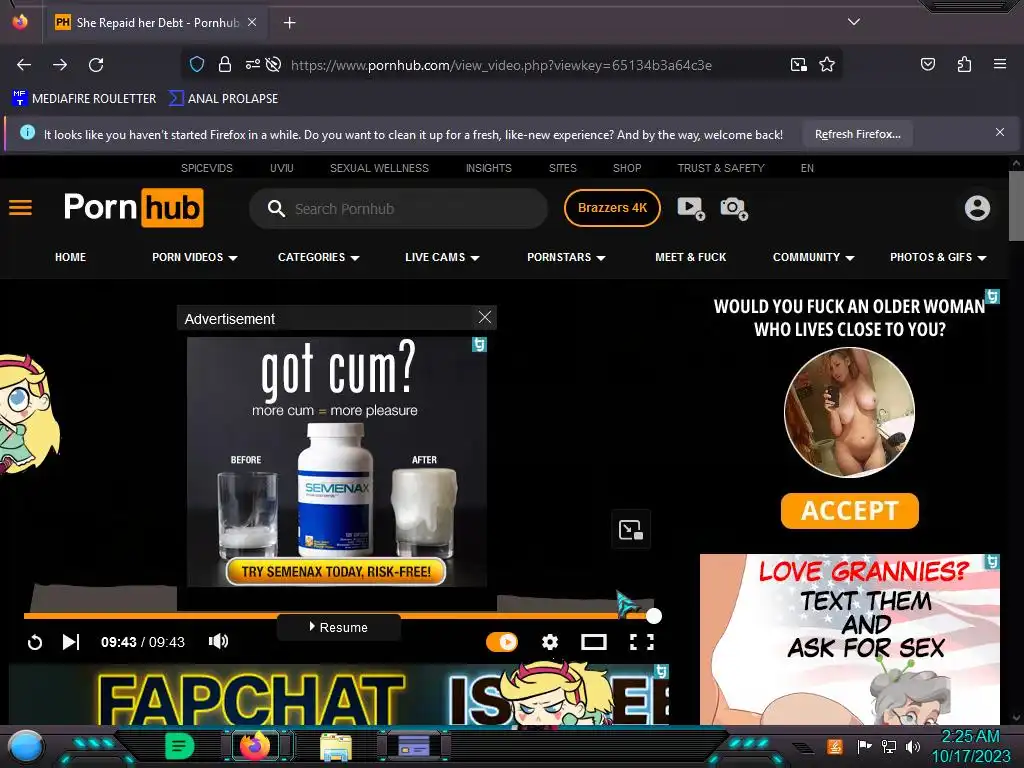
Task: Skip to the next video
Action: [x=71, y=642]
